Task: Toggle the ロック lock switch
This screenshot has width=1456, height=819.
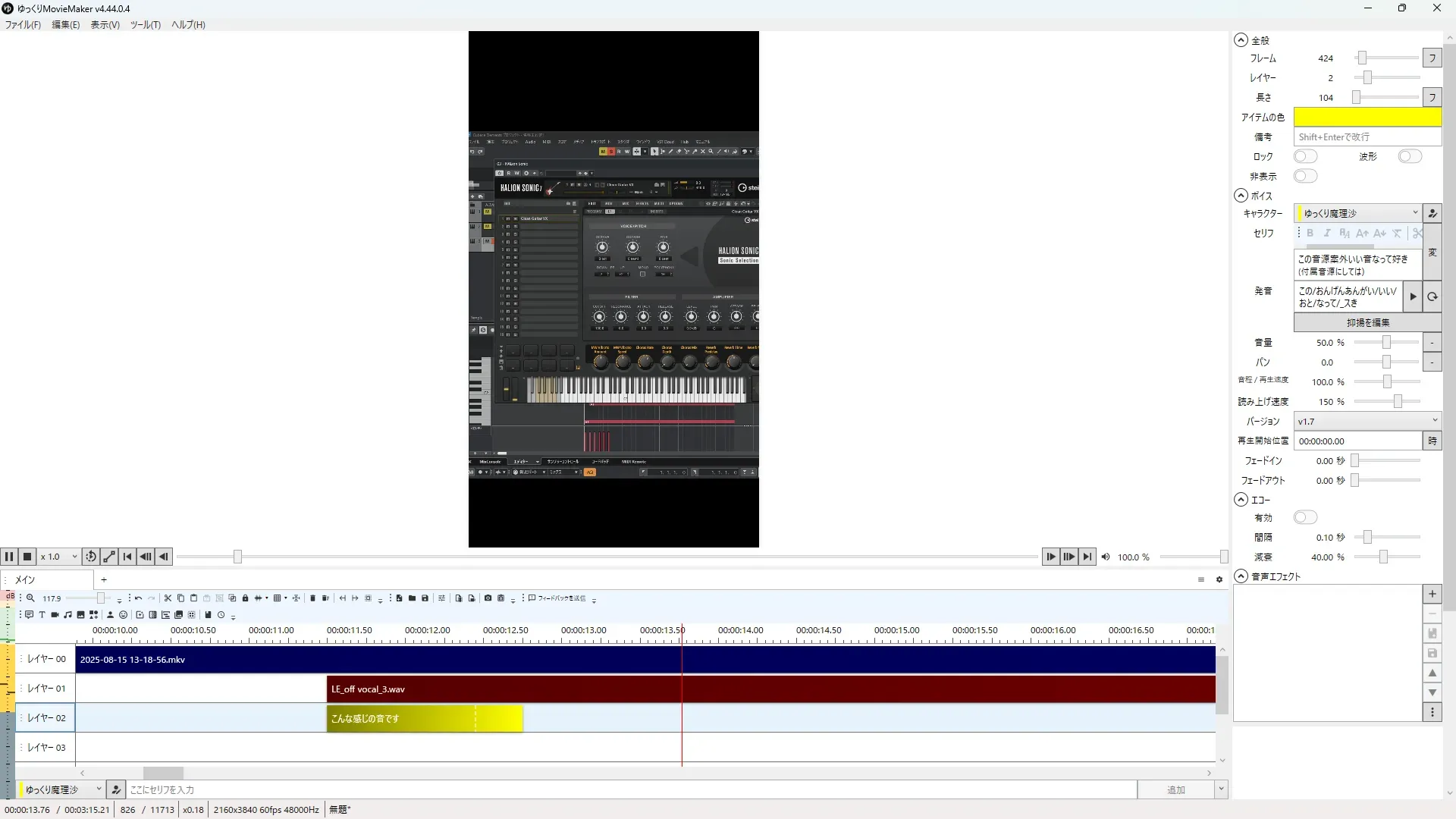Action: (1305, 156)
